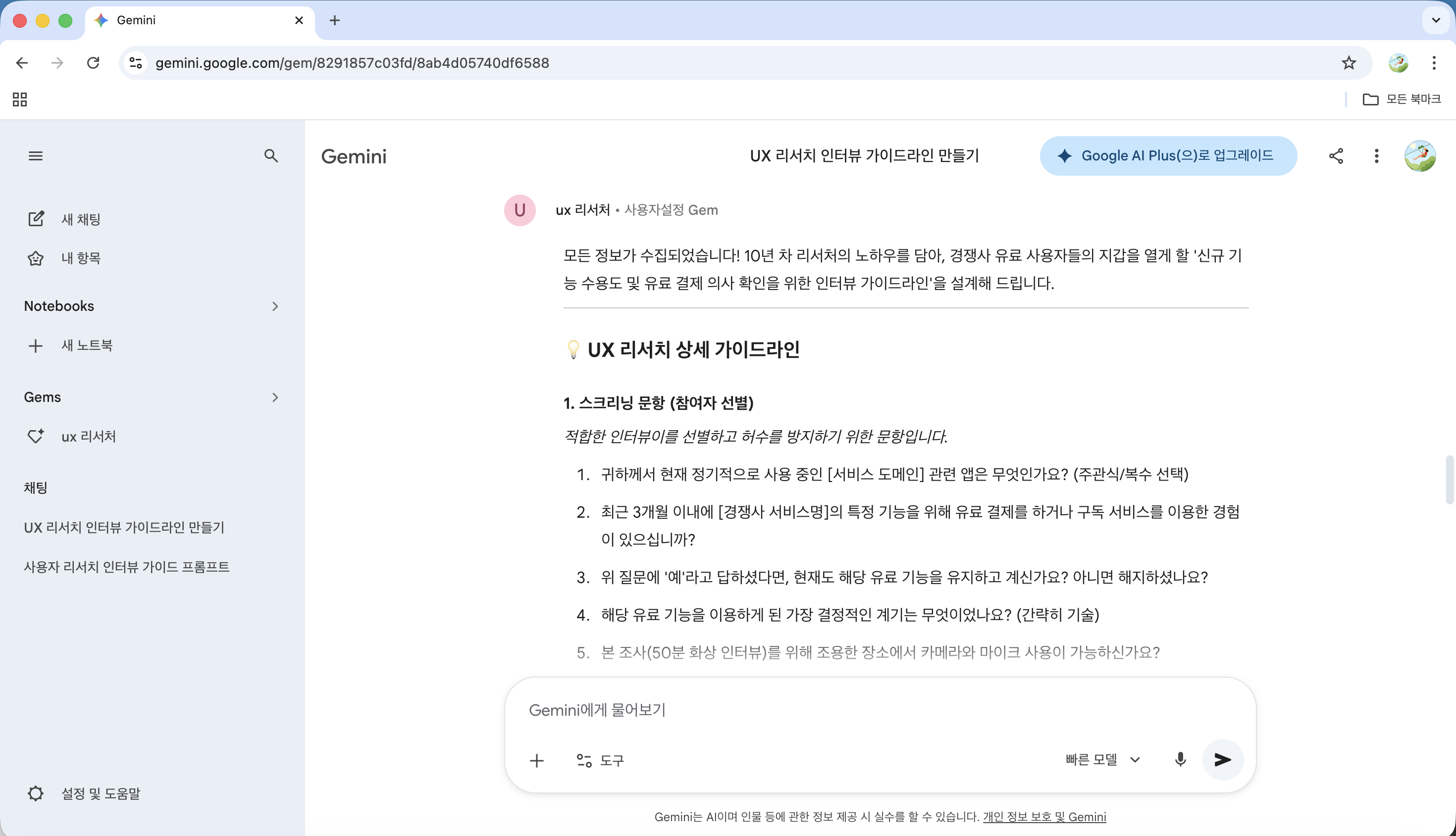Open the 모든 북마크 folder
Viewport: 1456px width, 836px height.
(1402, 99)
